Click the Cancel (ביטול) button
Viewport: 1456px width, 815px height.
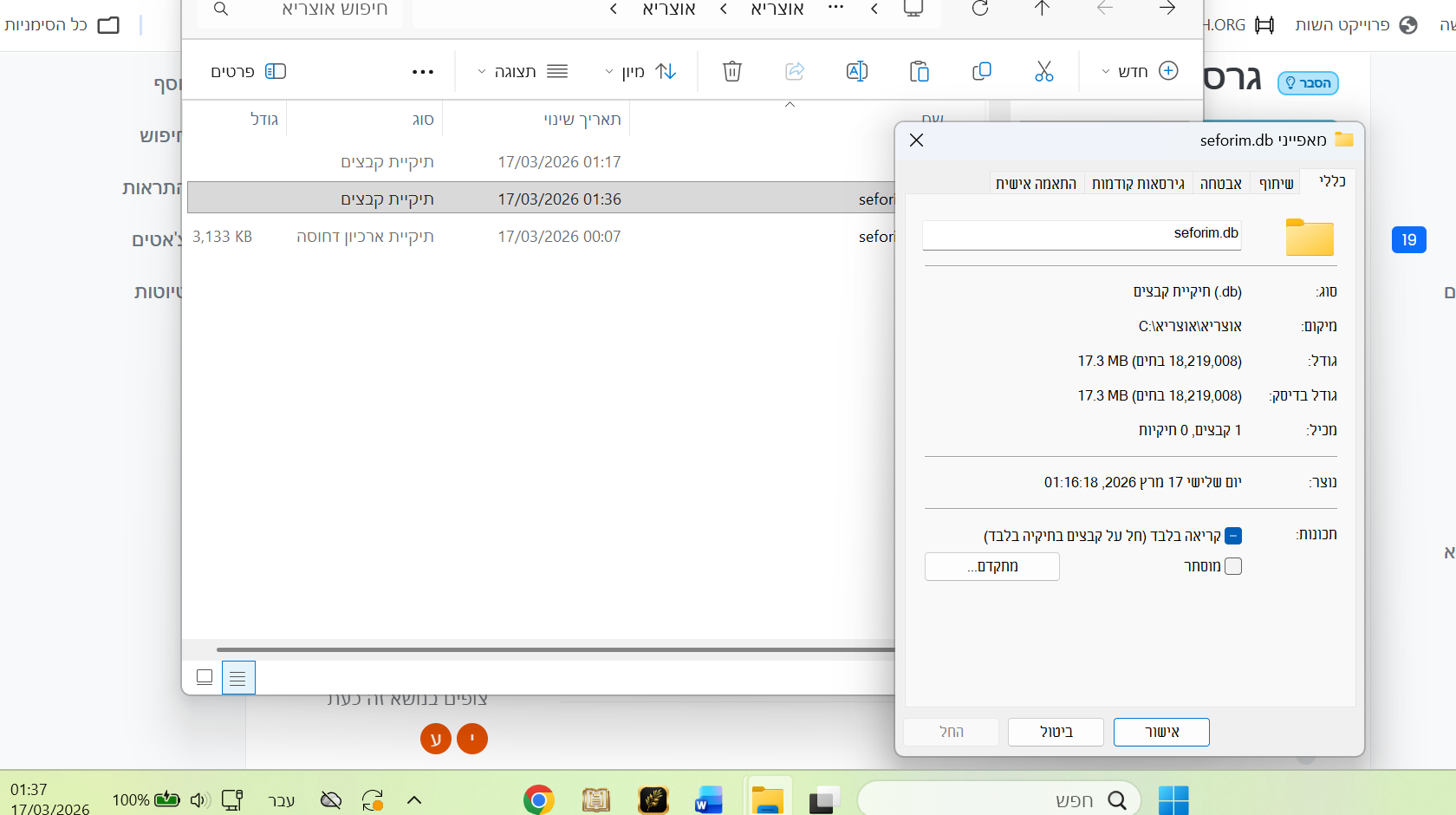pos(1056,732)
